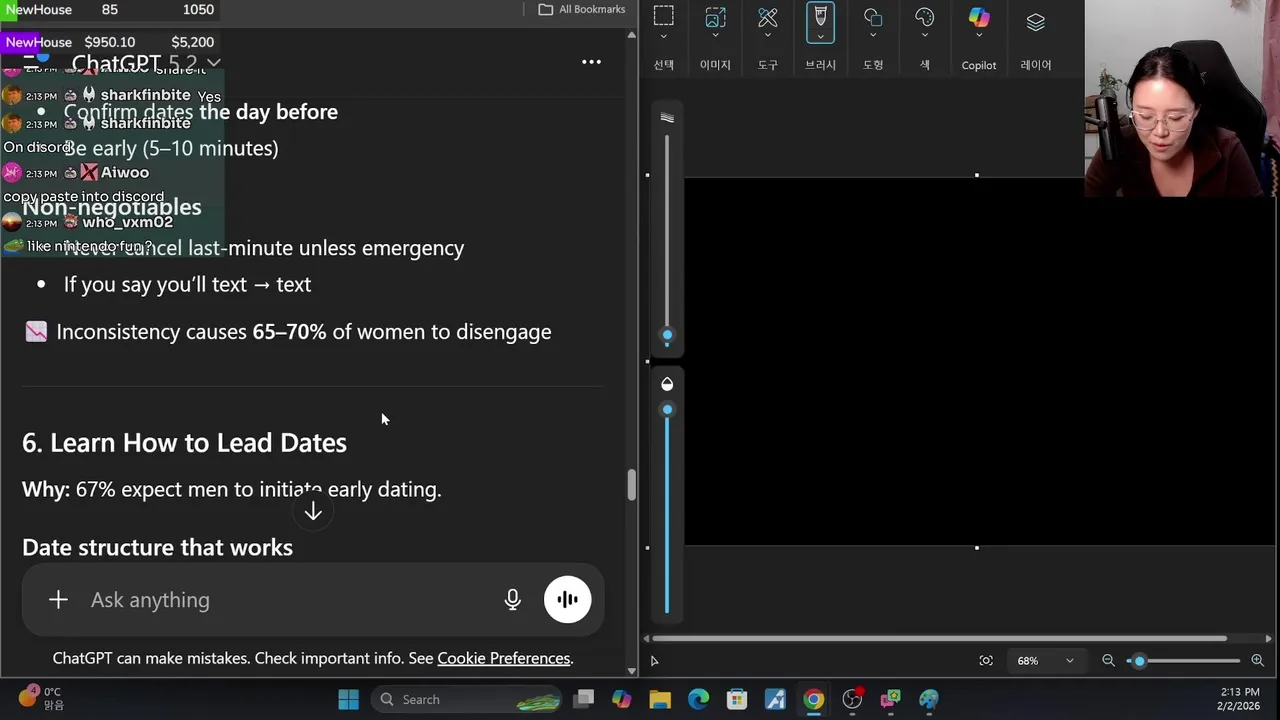
Task: Click the Paint shapes (도형) icon
Action: [x=873, y=16]
